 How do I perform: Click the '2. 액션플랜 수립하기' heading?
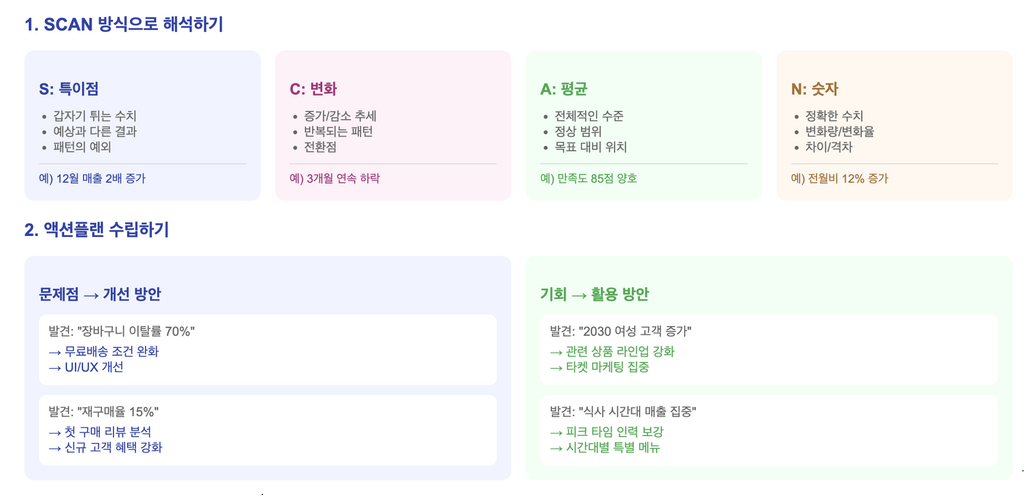click(x=97, y=230)
